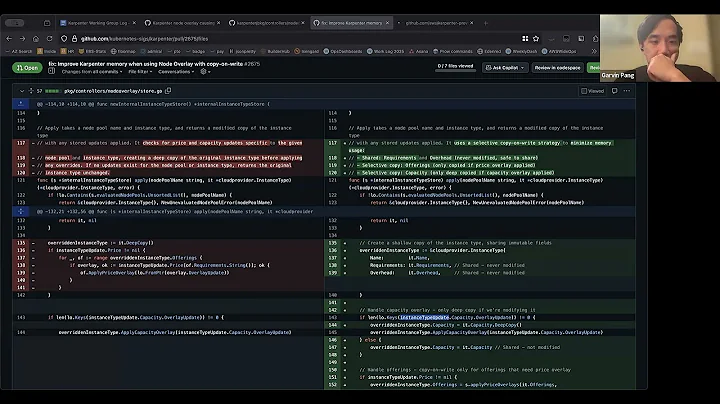
Task: Click the pkg/controllers/nodeoverlay/store.go file name
Action: 113,91
